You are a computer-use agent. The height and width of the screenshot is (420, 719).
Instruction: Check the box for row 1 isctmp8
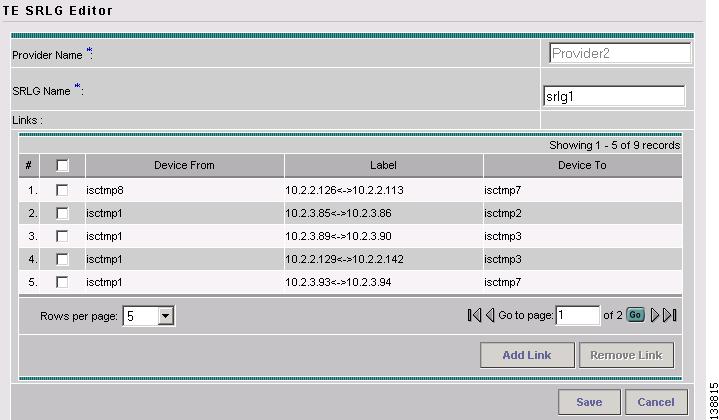click(62, 190)
